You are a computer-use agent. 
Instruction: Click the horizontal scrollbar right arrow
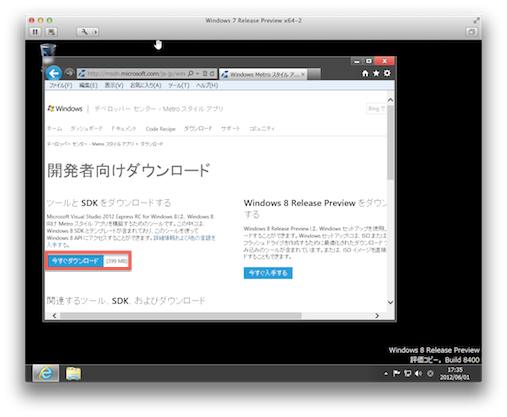coord(377,315)
